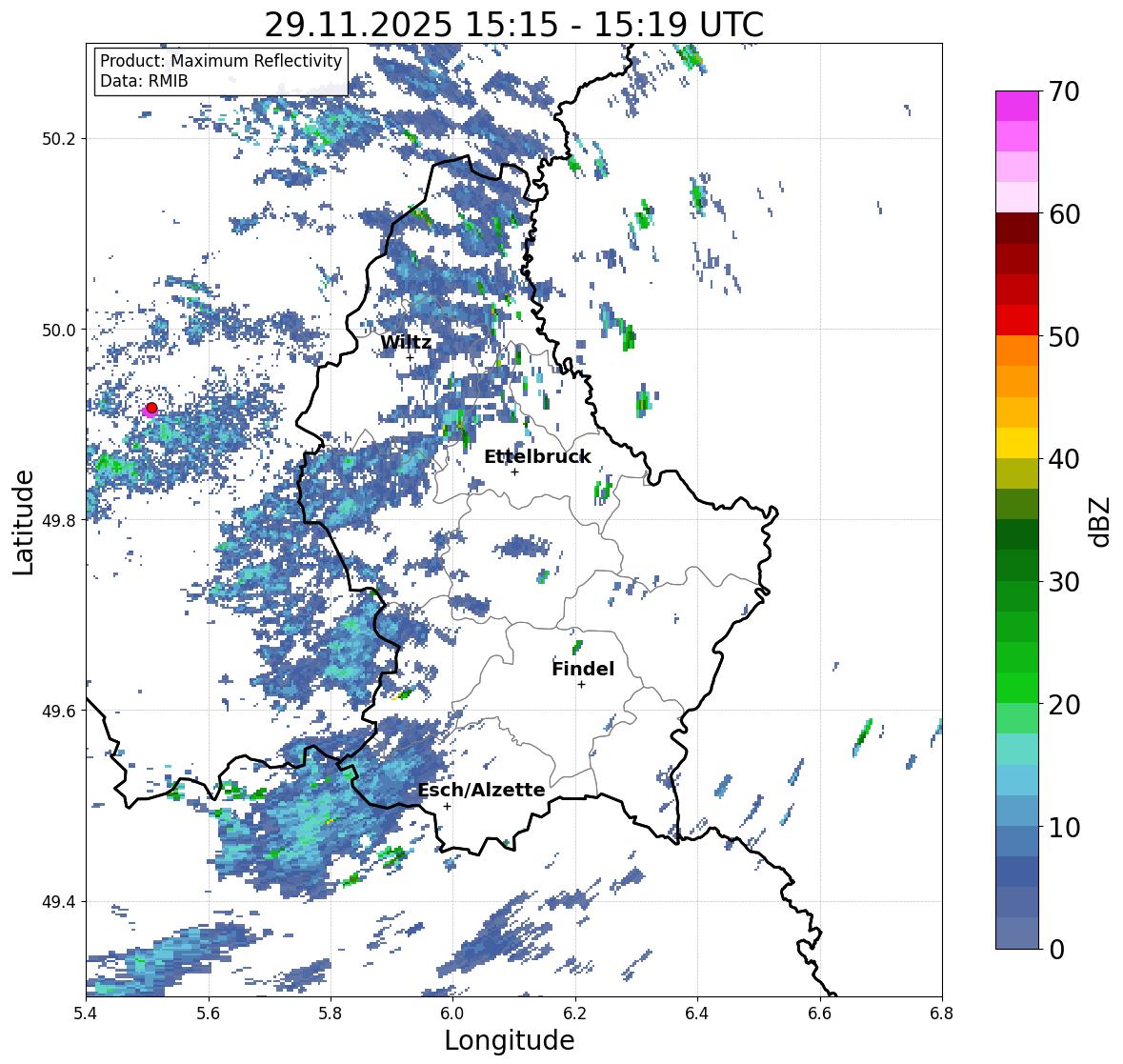Click the colorbar tick label 10
1123x1064 pixels.
point(1064,827)
